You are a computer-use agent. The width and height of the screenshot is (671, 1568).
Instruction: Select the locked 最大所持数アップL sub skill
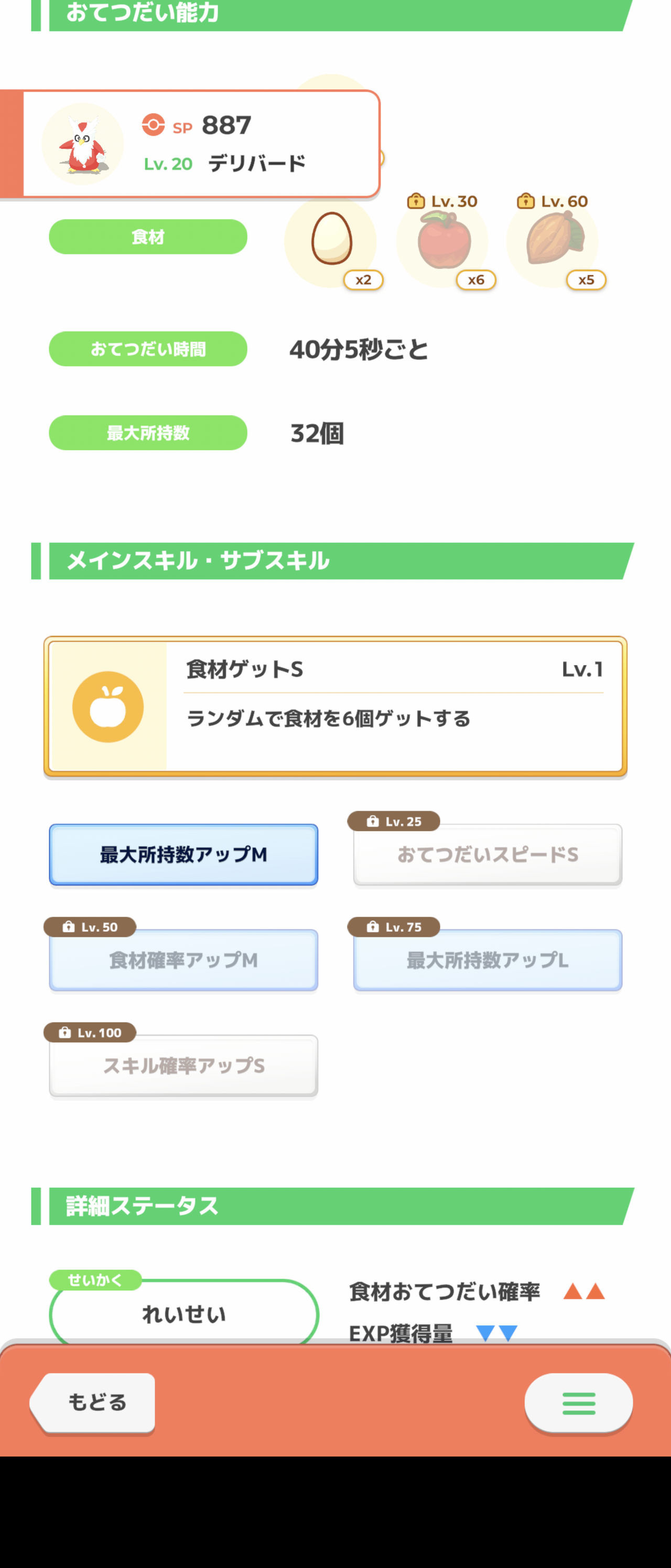[x=488, y=960]
